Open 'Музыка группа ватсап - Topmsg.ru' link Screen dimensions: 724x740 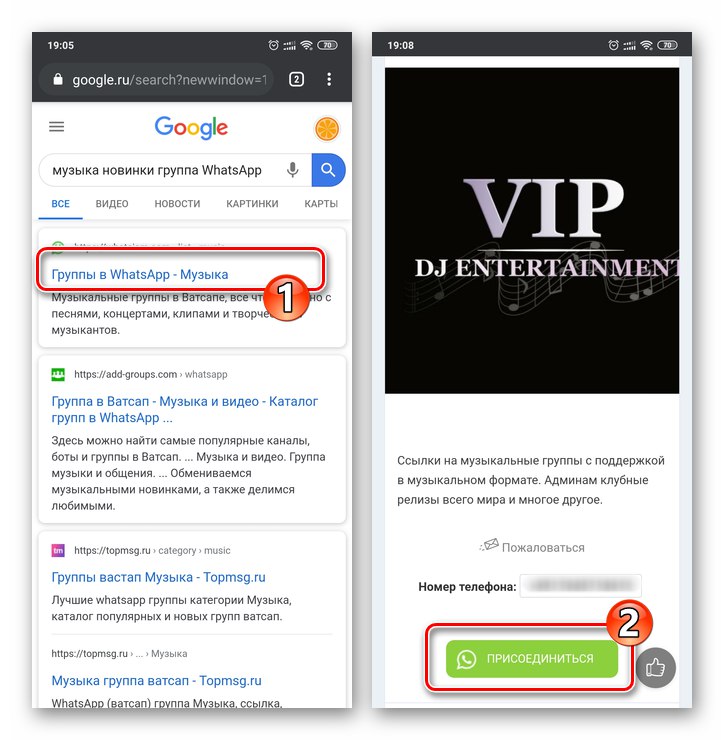pyautogui.click(x=156, y=681)
